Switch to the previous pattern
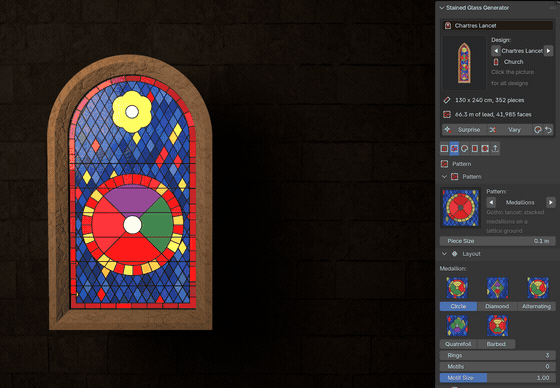 (x=491, y=203)
